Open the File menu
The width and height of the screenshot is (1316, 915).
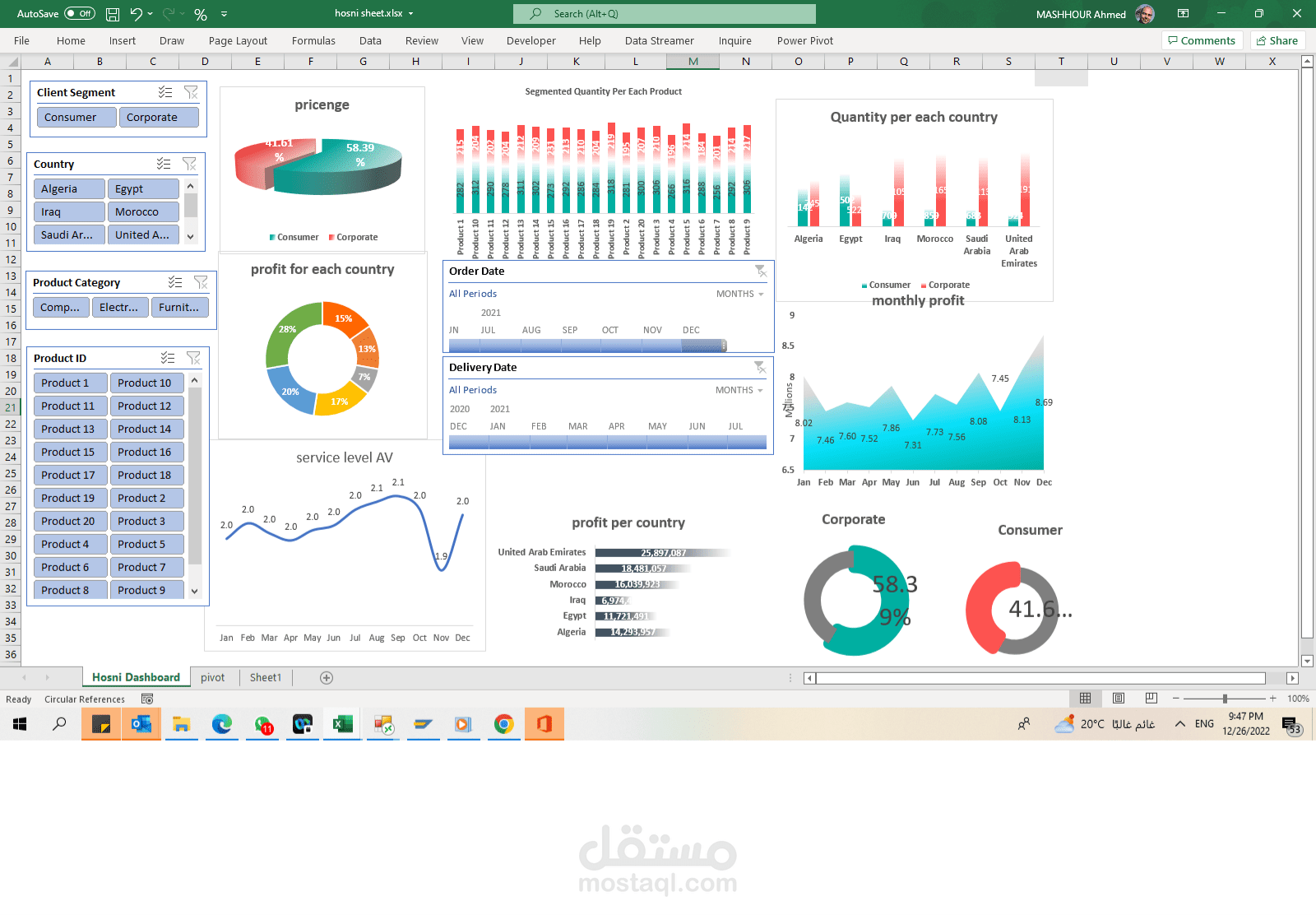[x=21, y=40]
